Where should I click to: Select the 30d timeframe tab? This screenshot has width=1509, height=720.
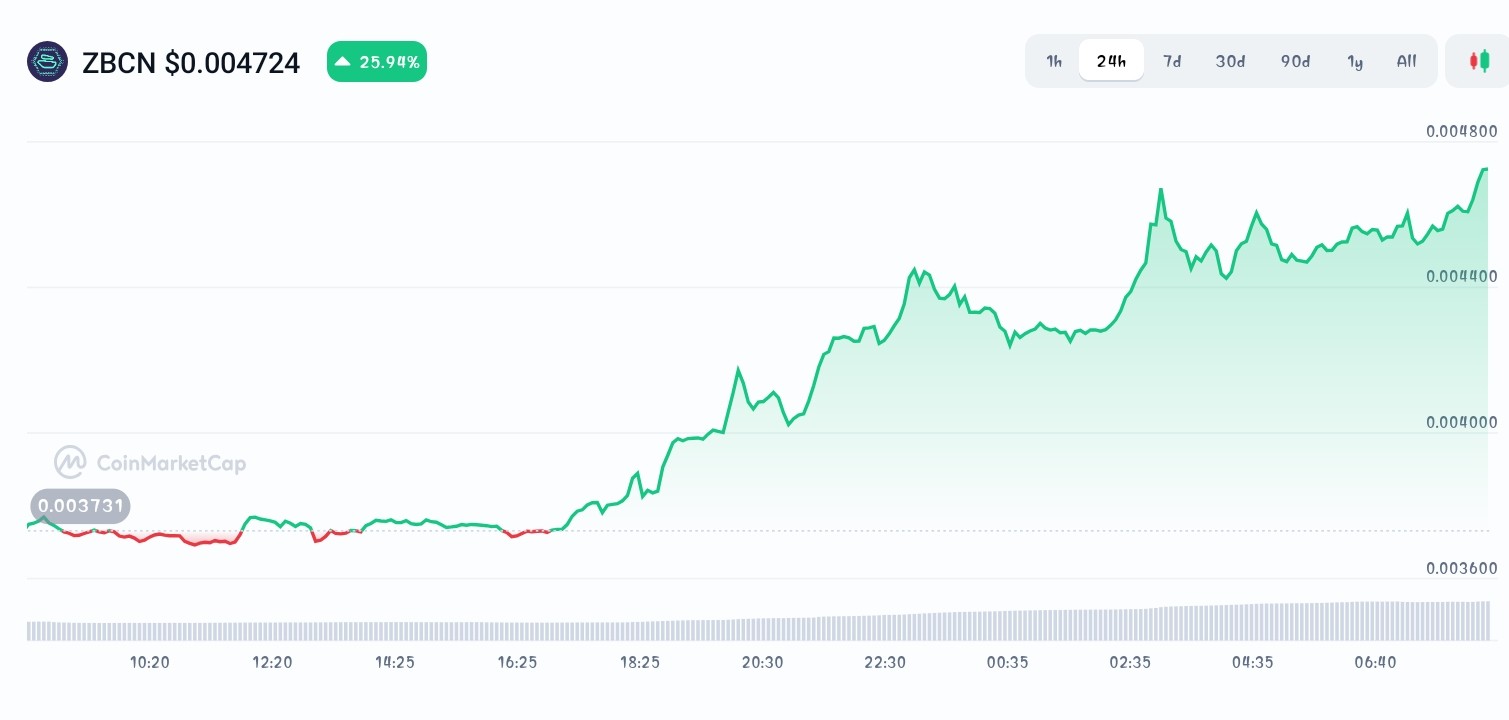coord(1230,61)
